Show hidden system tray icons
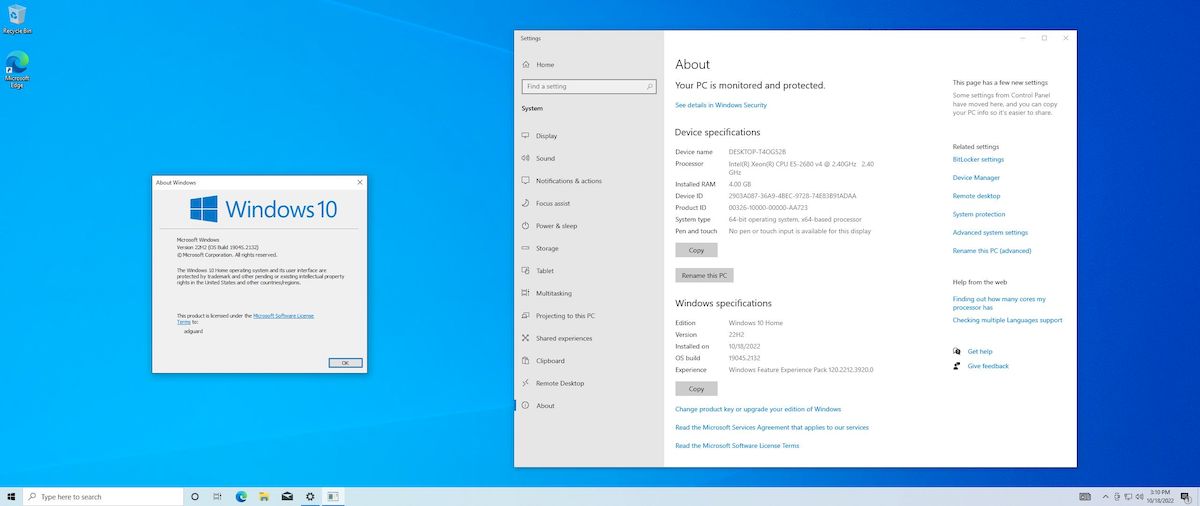This screenshot has width=1200, height=506. 1105,496
